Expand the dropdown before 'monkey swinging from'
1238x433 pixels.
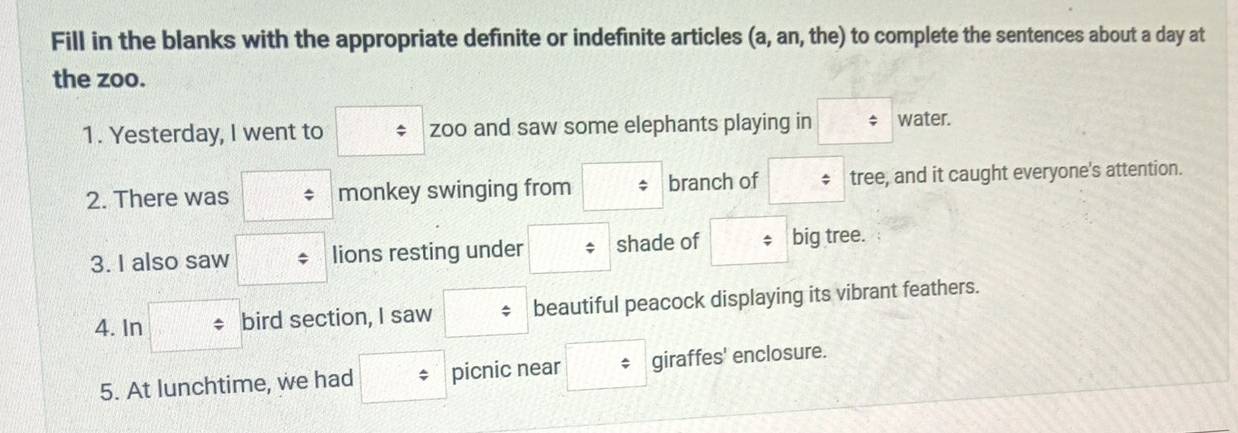pyautogui.click(x=289, y=196)
